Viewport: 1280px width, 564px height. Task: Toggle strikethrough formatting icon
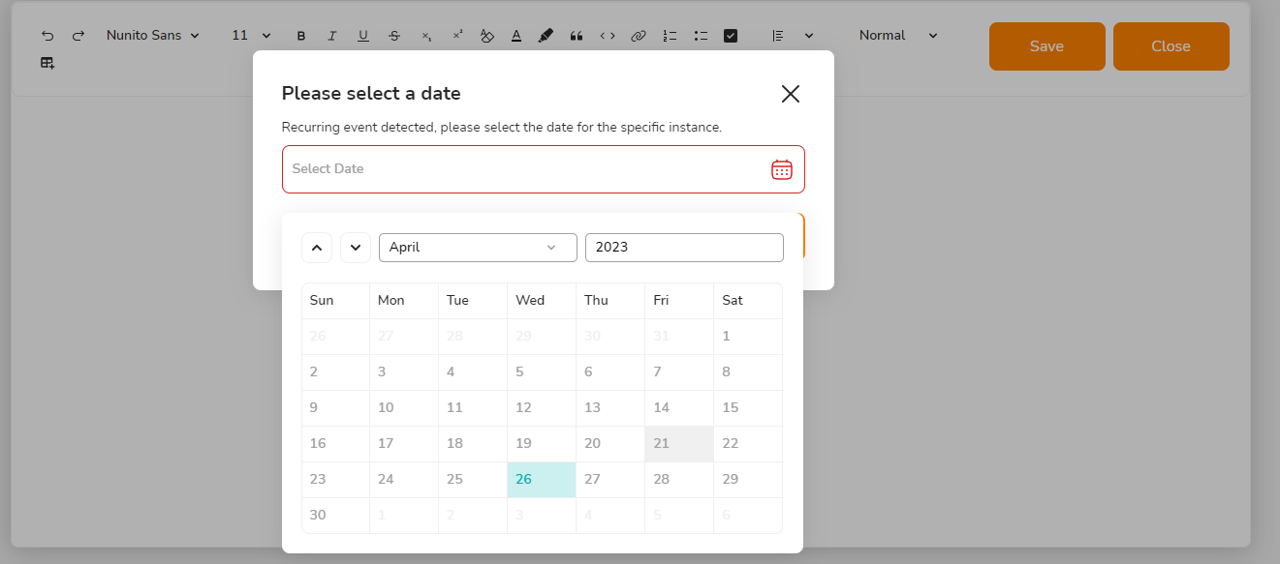coord(394,36)
